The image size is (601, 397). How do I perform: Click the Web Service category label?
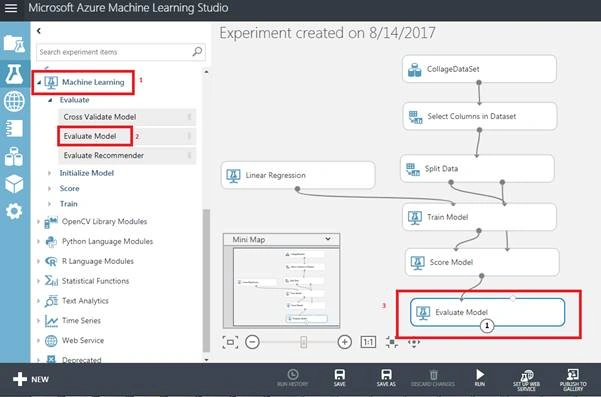point(83,340)
